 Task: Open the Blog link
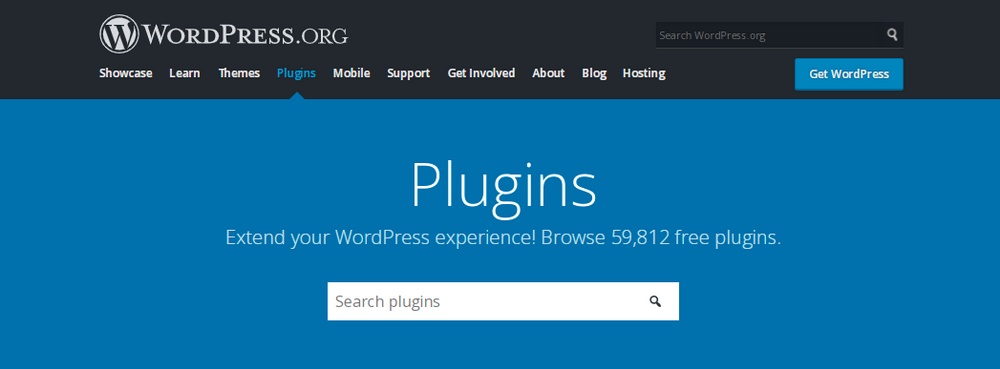click(594, 73)
